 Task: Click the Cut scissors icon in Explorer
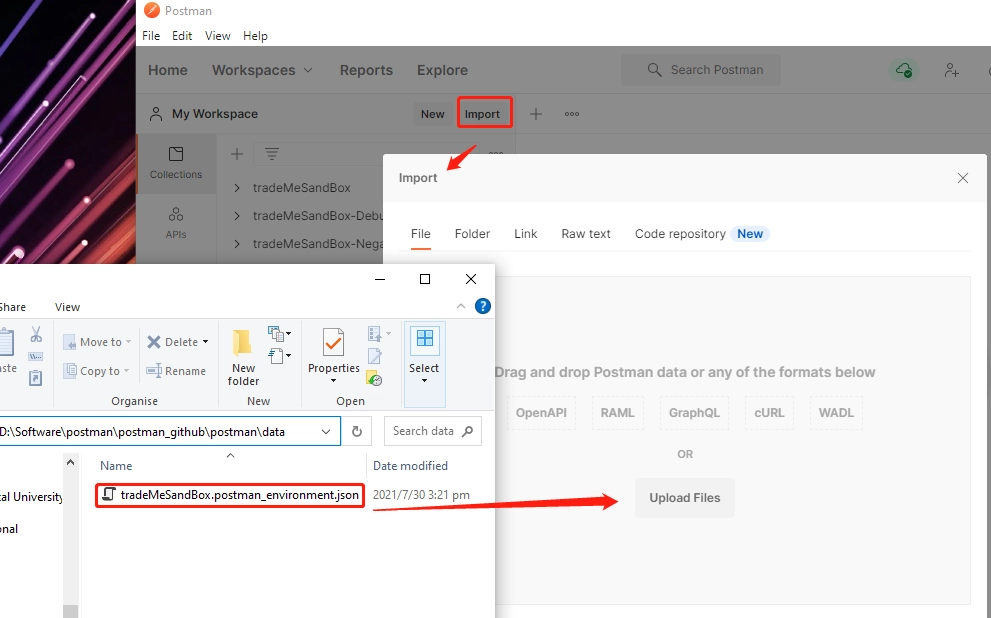36,335
